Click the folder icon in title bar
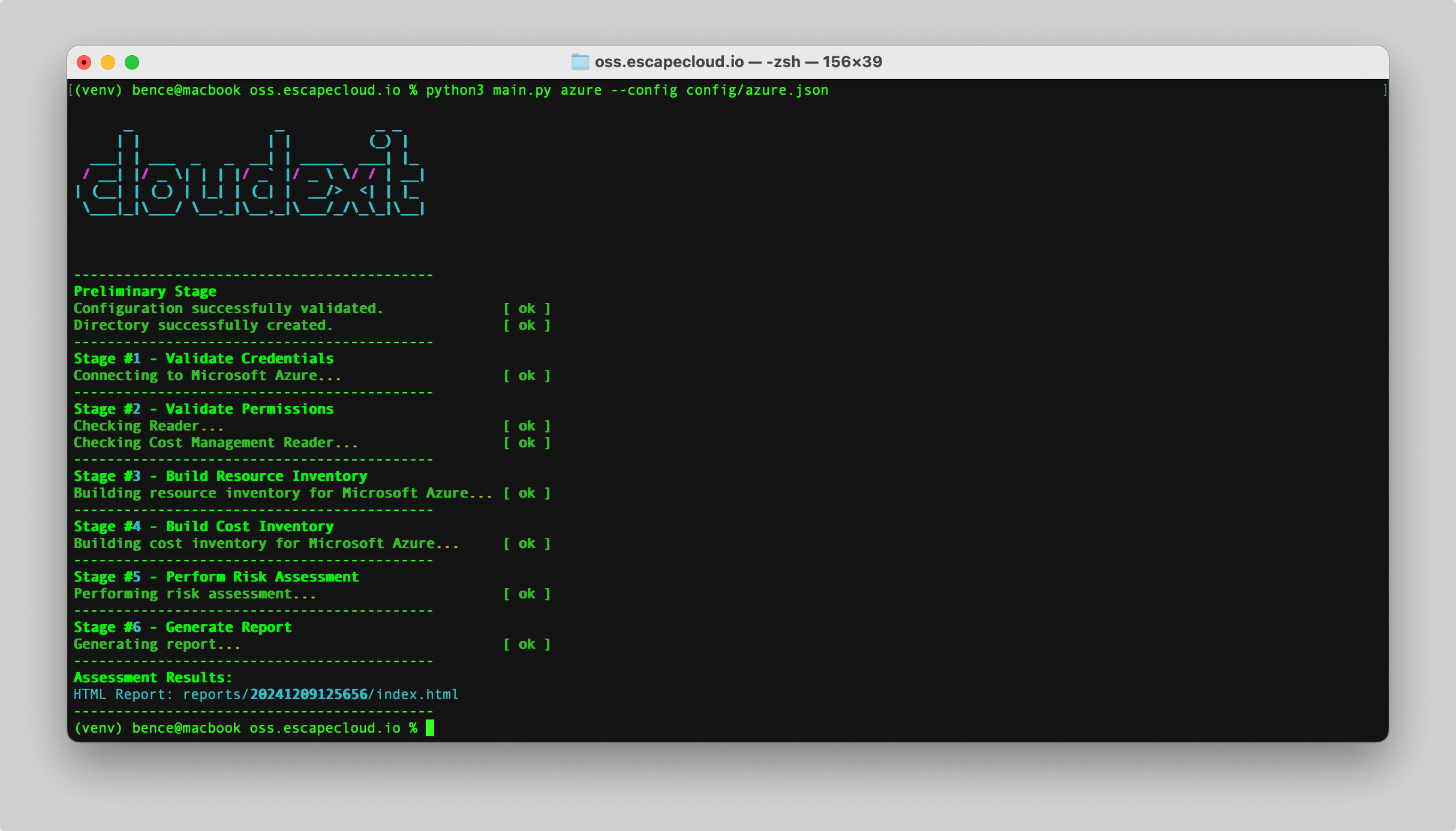The width and height of the screenshot is (1456, 831). pos(579,62)
